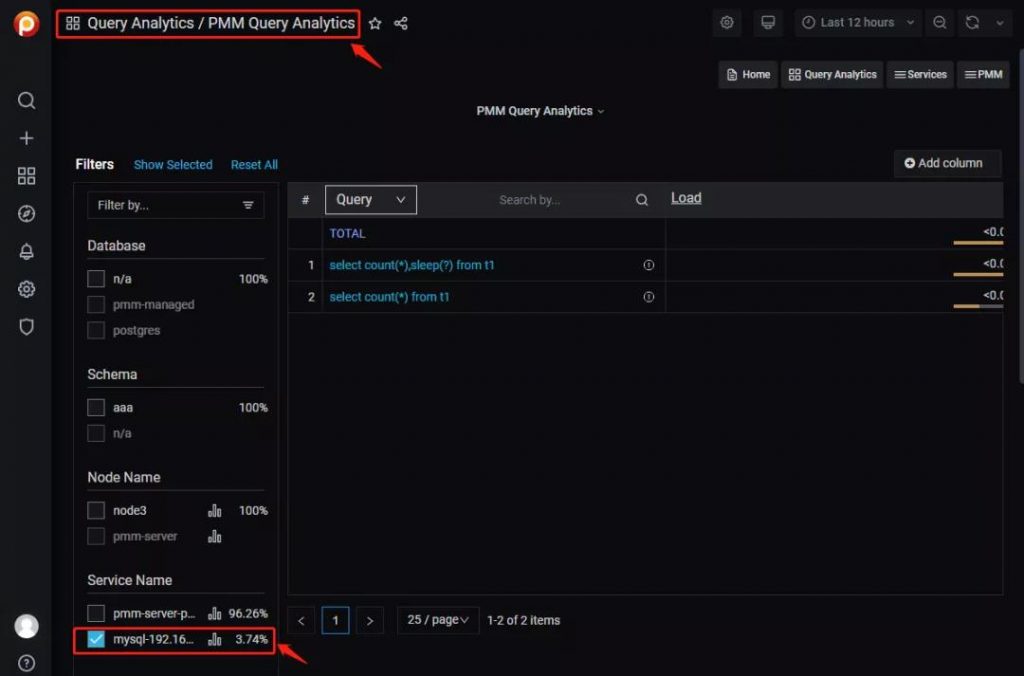This screenshot has height=676, width=1024.
Task: Select page 1 in pagination
Action: click(x=336, y=620)
